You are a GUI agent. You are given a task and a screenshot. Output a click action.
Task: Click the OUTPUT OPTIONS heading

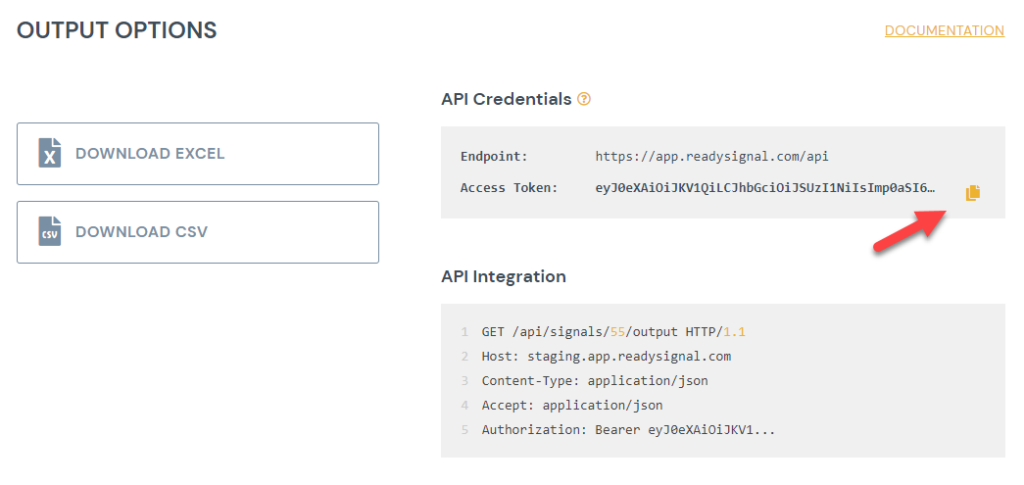(x=117, y=30)
